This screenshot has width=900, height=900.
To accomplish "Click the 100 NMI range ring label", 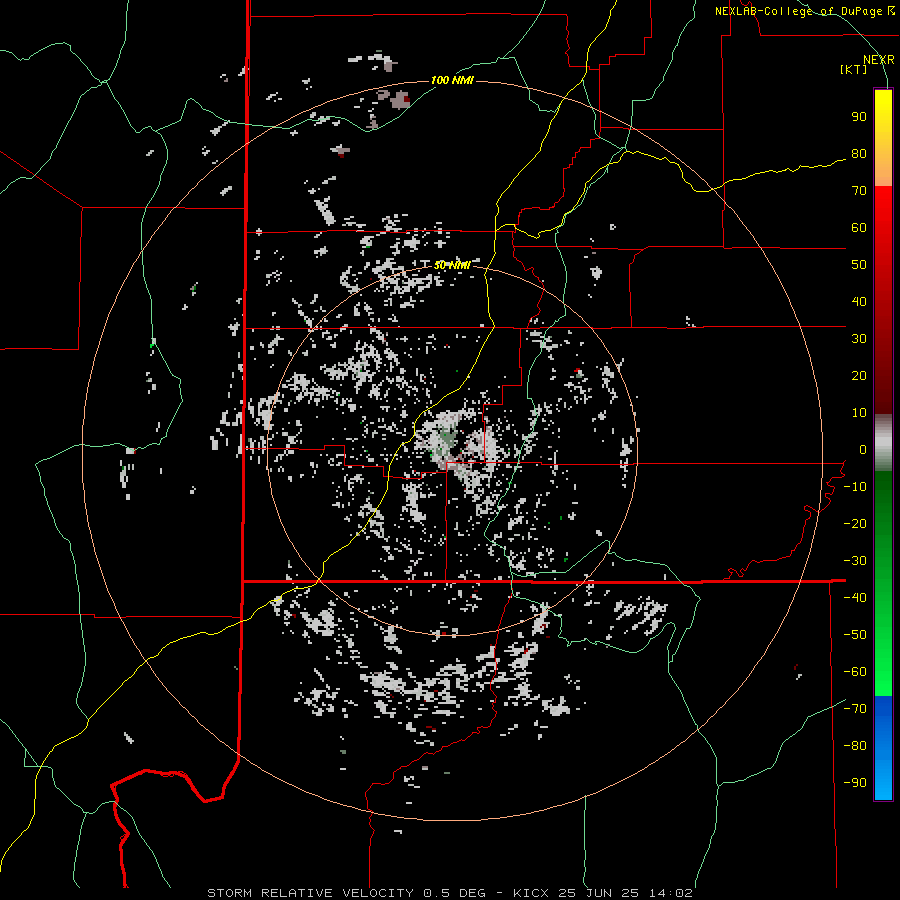I will (452, 80).
